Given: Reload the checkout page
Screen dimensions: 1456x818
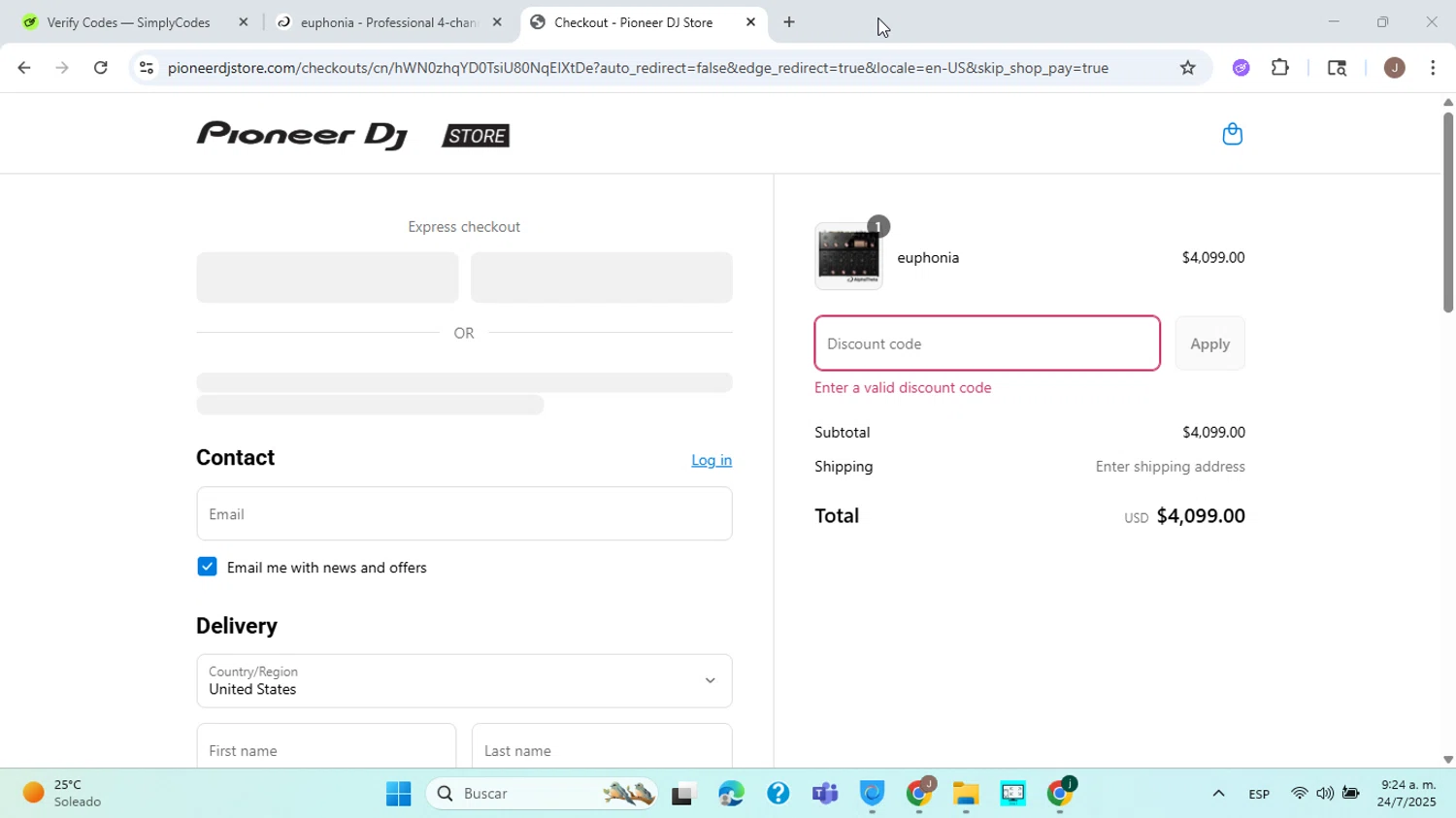Looking at the screenshot, I should point(101,68).
